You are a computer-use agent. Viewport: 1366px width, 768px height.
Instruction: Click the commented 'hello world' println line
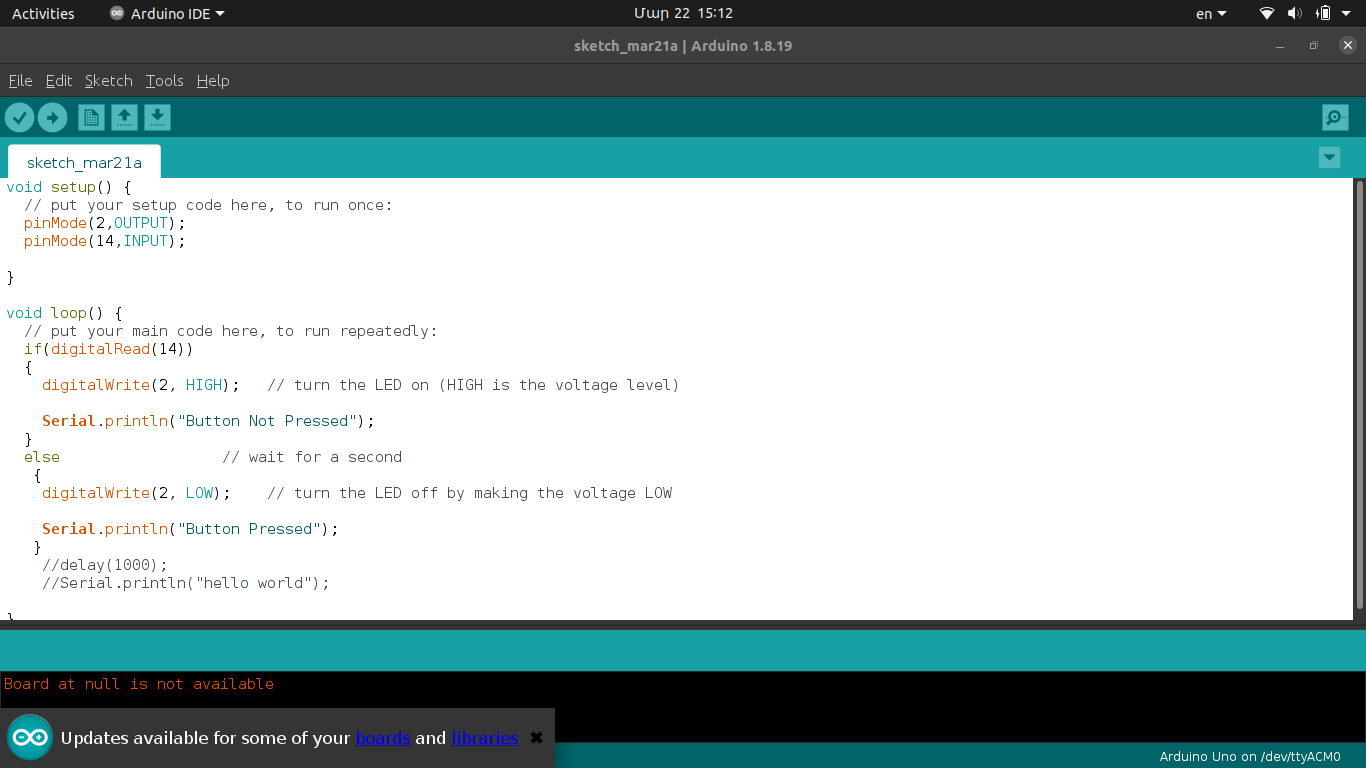pos(186,583)
